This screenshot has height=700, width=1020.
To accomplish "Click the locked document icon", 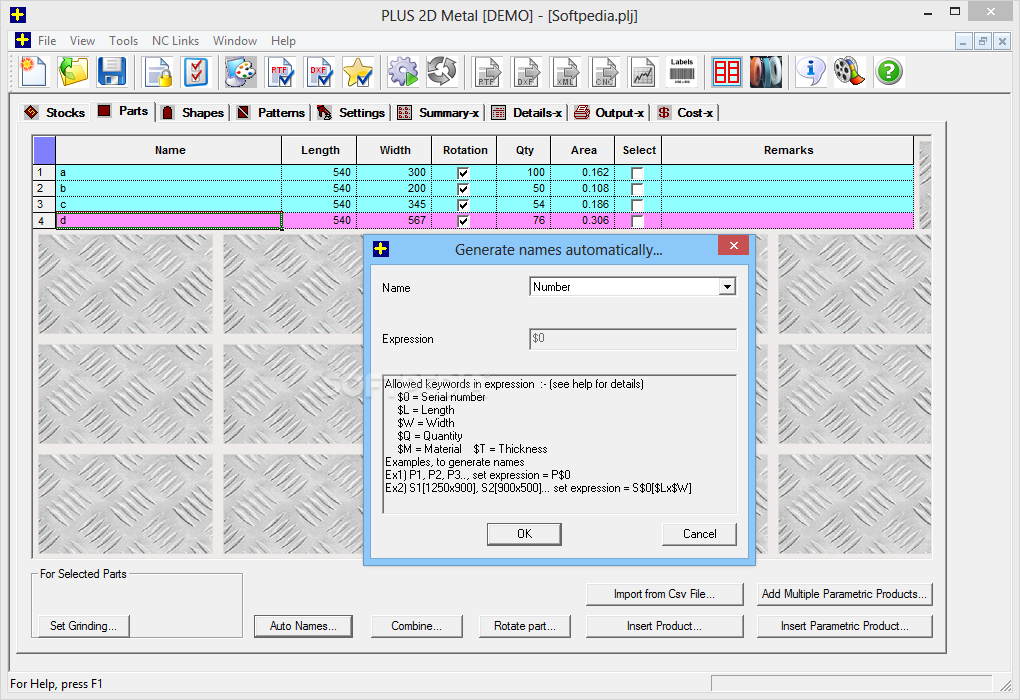I will click(x=158, y=72).
